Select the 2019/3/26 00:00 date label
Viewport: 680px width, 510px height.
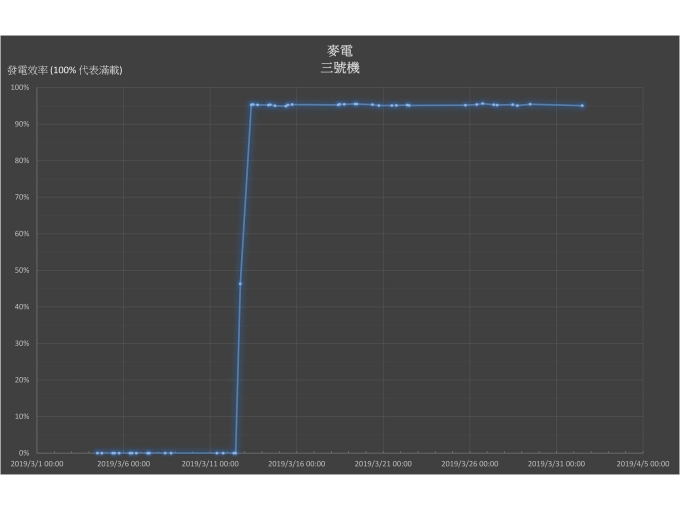click(469, 464)
